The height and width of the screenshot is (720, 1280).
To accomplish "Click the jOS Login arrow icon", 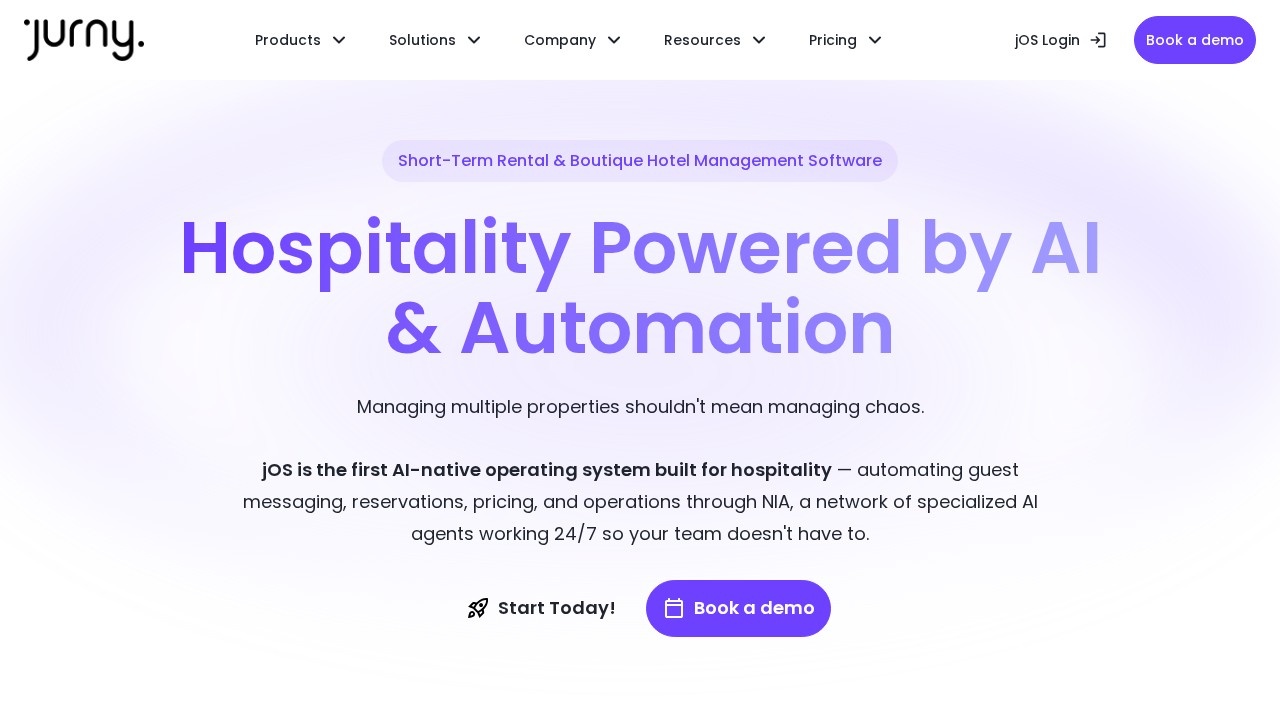I will [1098, 40].
